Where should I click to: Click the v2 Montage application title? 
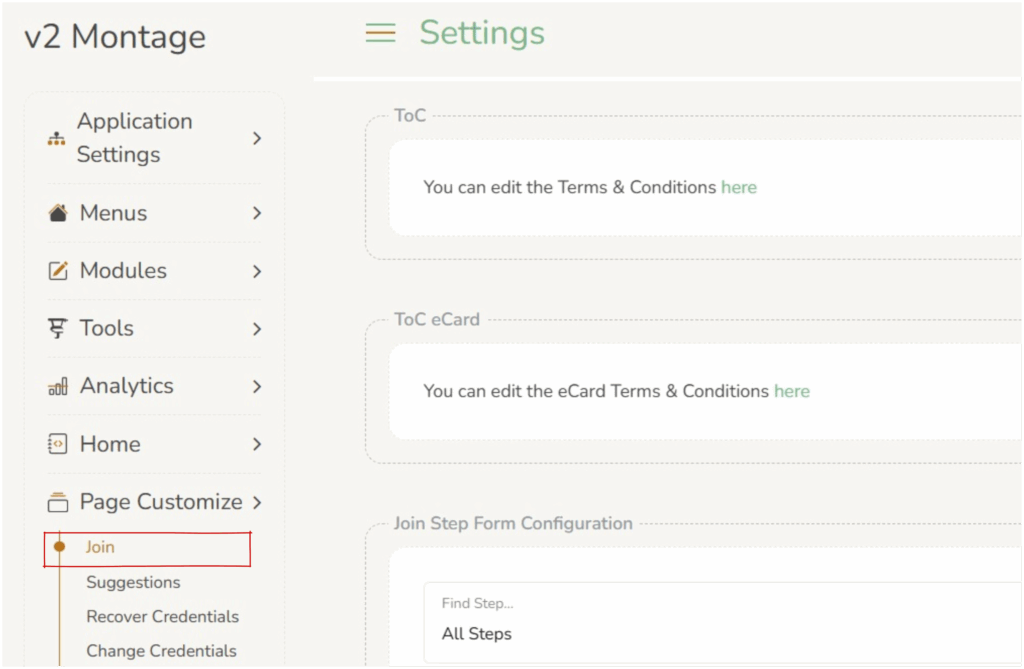[x=115, y=37]
